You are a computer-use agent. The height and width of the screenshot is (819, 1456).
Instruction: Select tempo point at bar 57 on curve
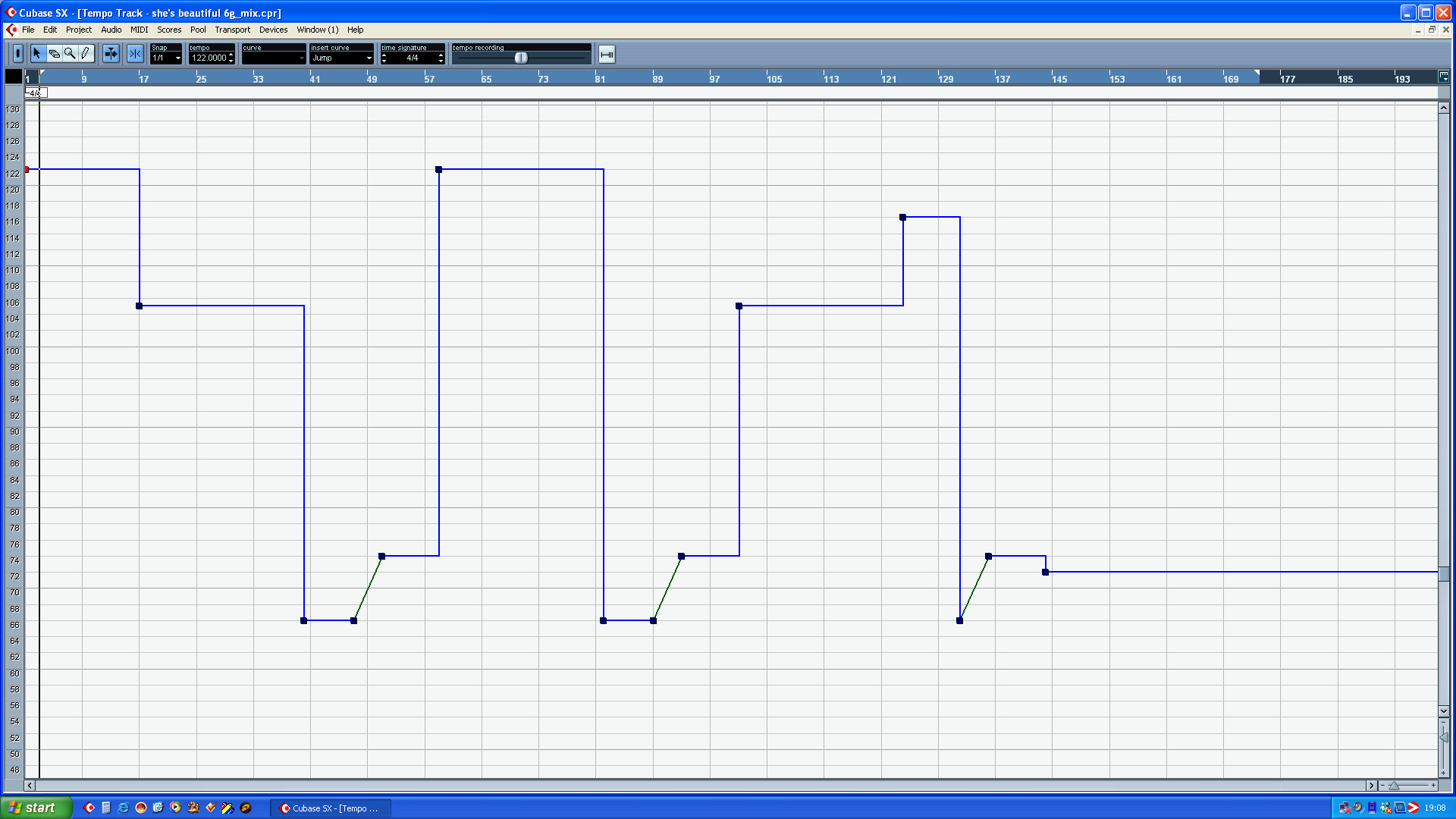click(438, 170)
